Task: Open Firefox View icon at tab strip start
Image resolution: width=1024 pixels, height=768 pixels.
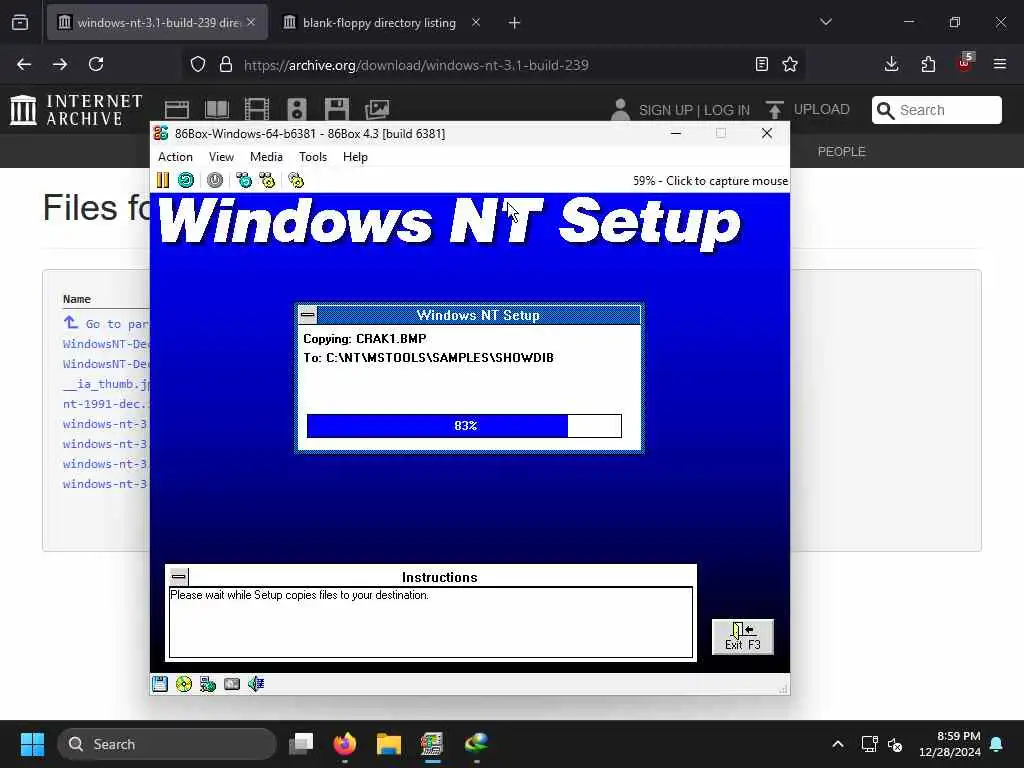Action: (x=20, y=22)
